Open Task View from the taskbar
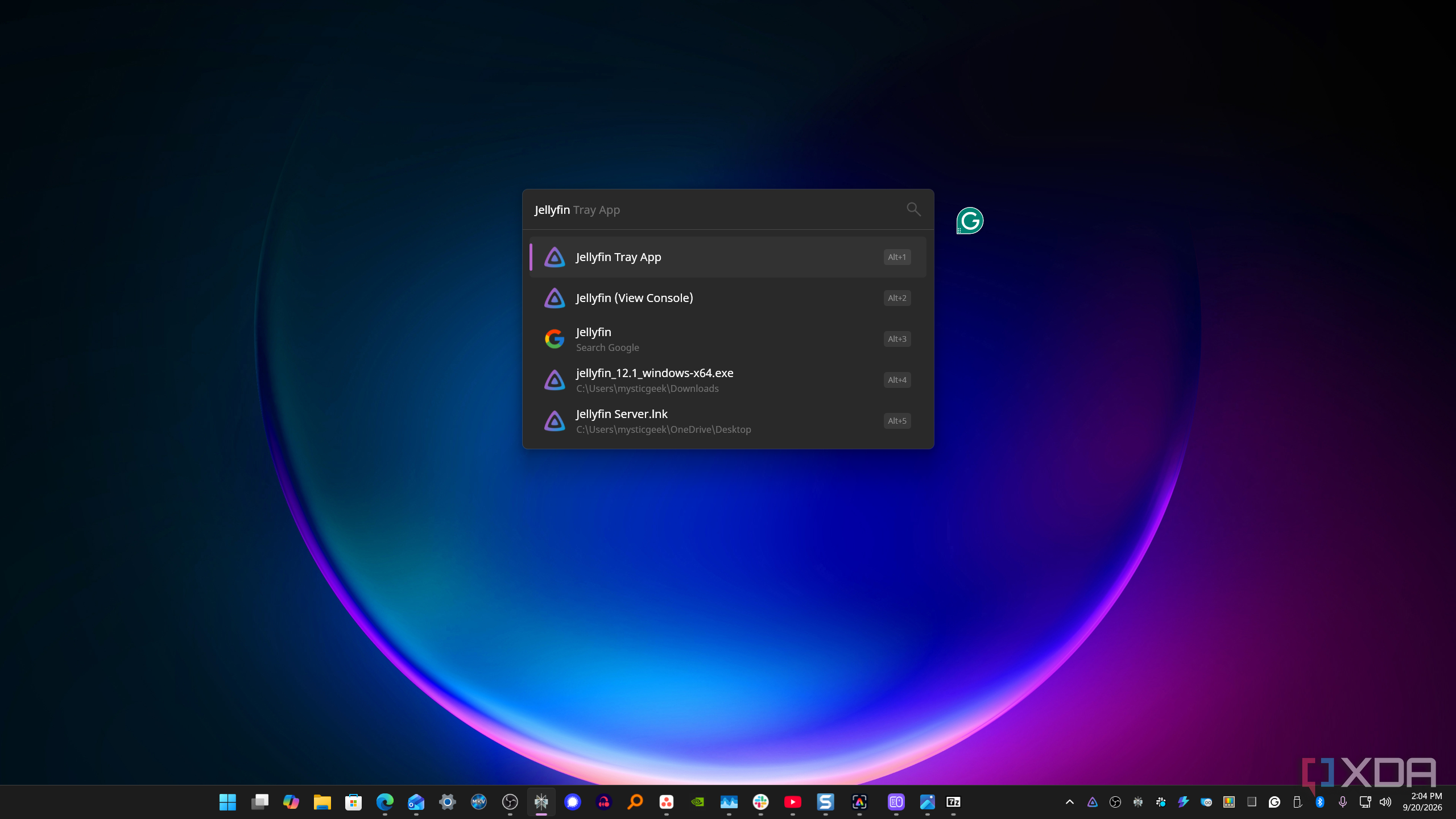Viewport: 1456px width, 819px height. tap(260, 802)
